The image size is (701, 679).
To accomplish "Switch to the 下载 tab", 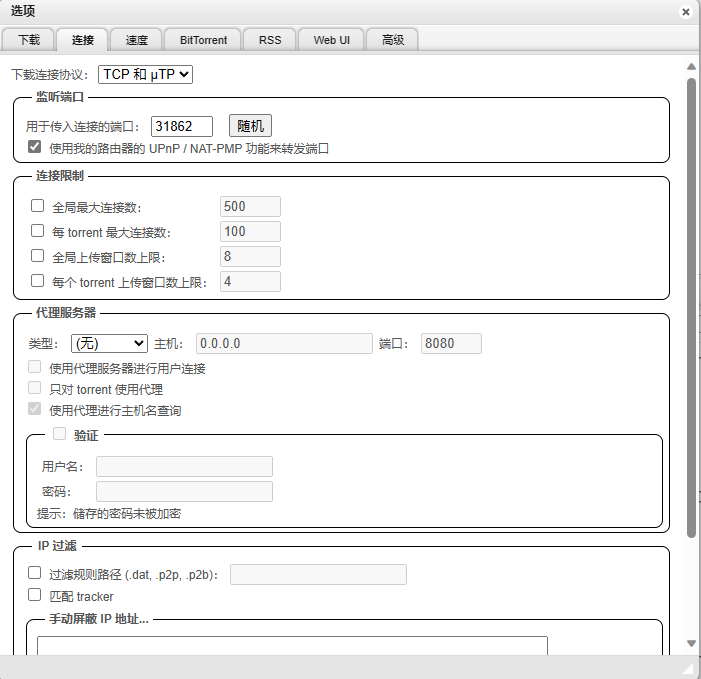I will (x=29, y=40).
